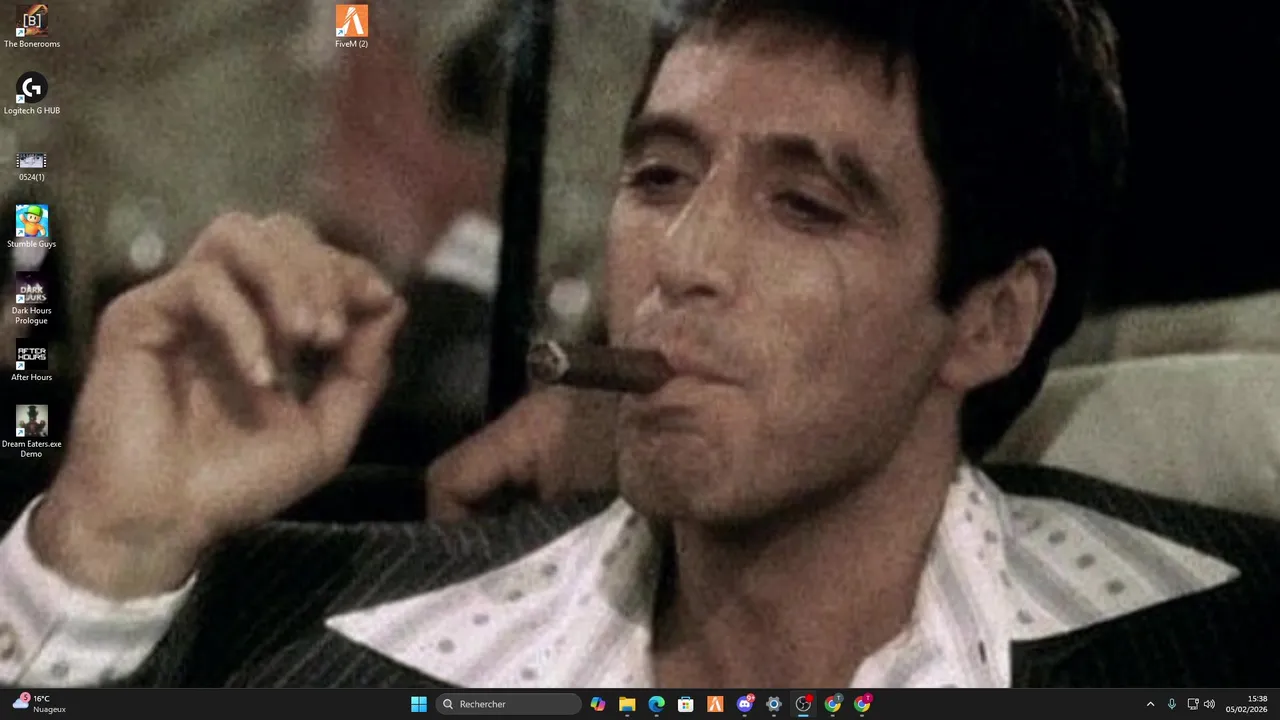Launch Stumble Guys from desktop

click(x=32, y=227)
